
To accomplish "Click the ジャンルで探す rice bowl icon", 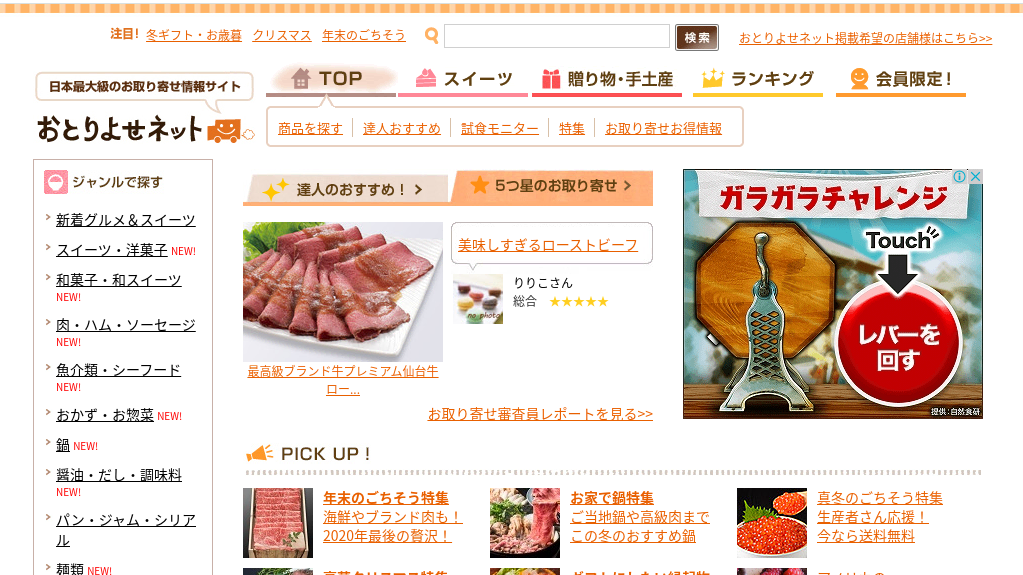I will pos(55,182).
